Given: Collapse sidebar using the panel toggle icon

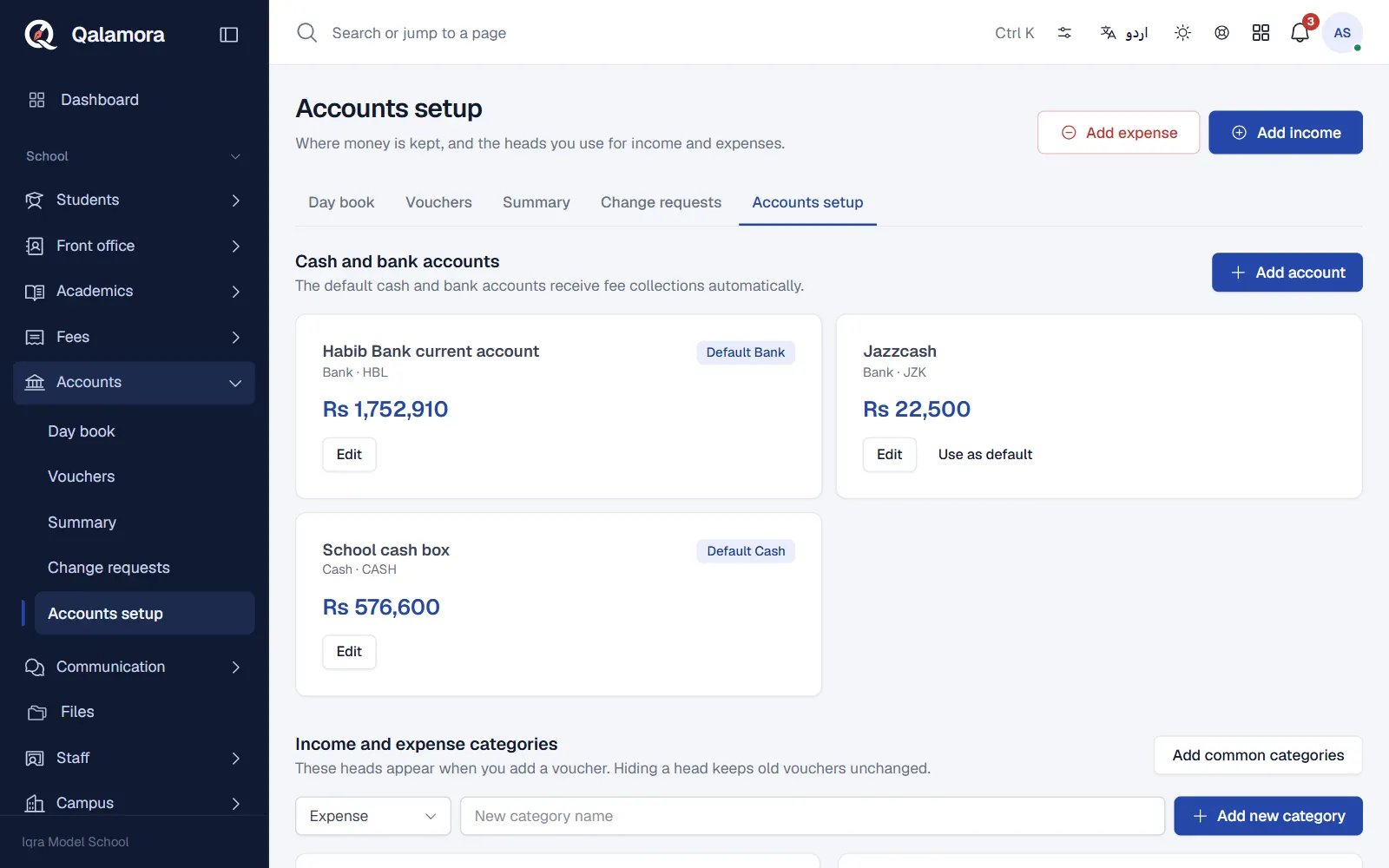Looking at the screenshot, I should pos(229,35).
